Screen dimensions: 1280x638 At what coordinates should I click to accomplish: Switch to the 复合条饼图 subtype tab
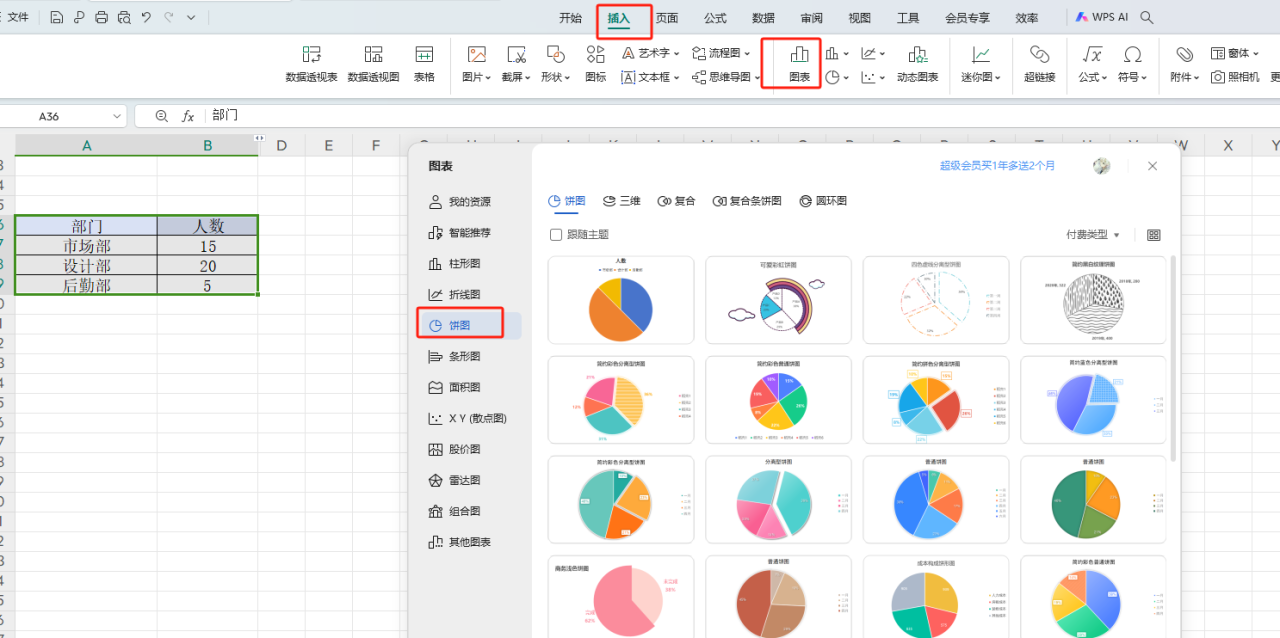tap(747, 201)
